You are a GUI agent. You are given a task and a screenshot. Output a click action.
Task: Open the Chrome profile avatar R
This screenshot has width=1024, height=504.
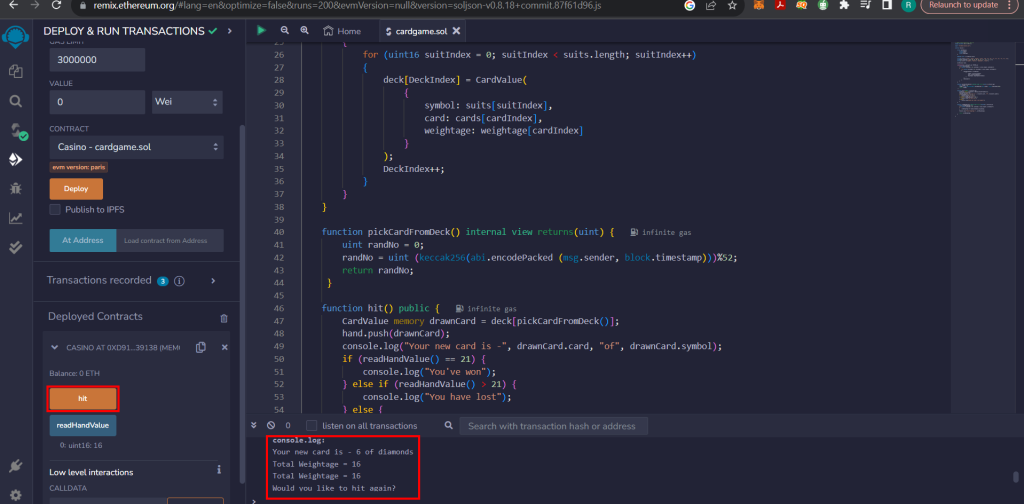908,5
